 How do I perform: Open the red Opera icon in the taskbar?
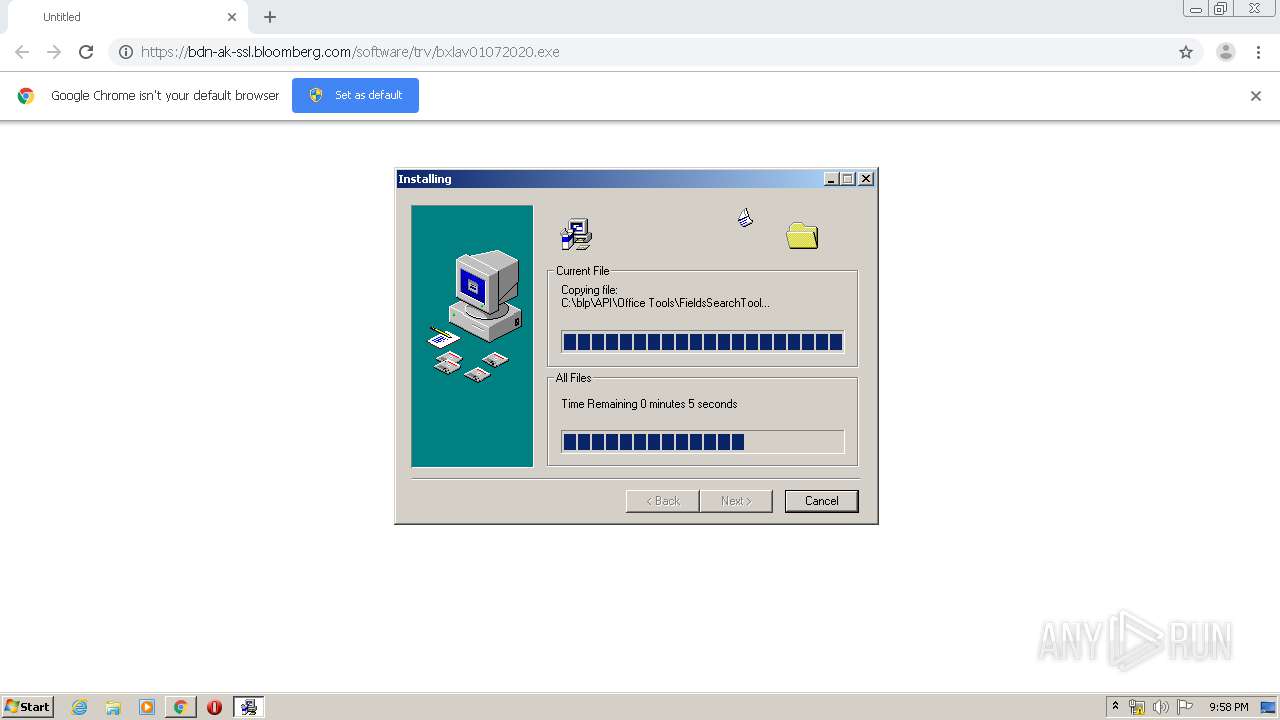click(214, 707)
